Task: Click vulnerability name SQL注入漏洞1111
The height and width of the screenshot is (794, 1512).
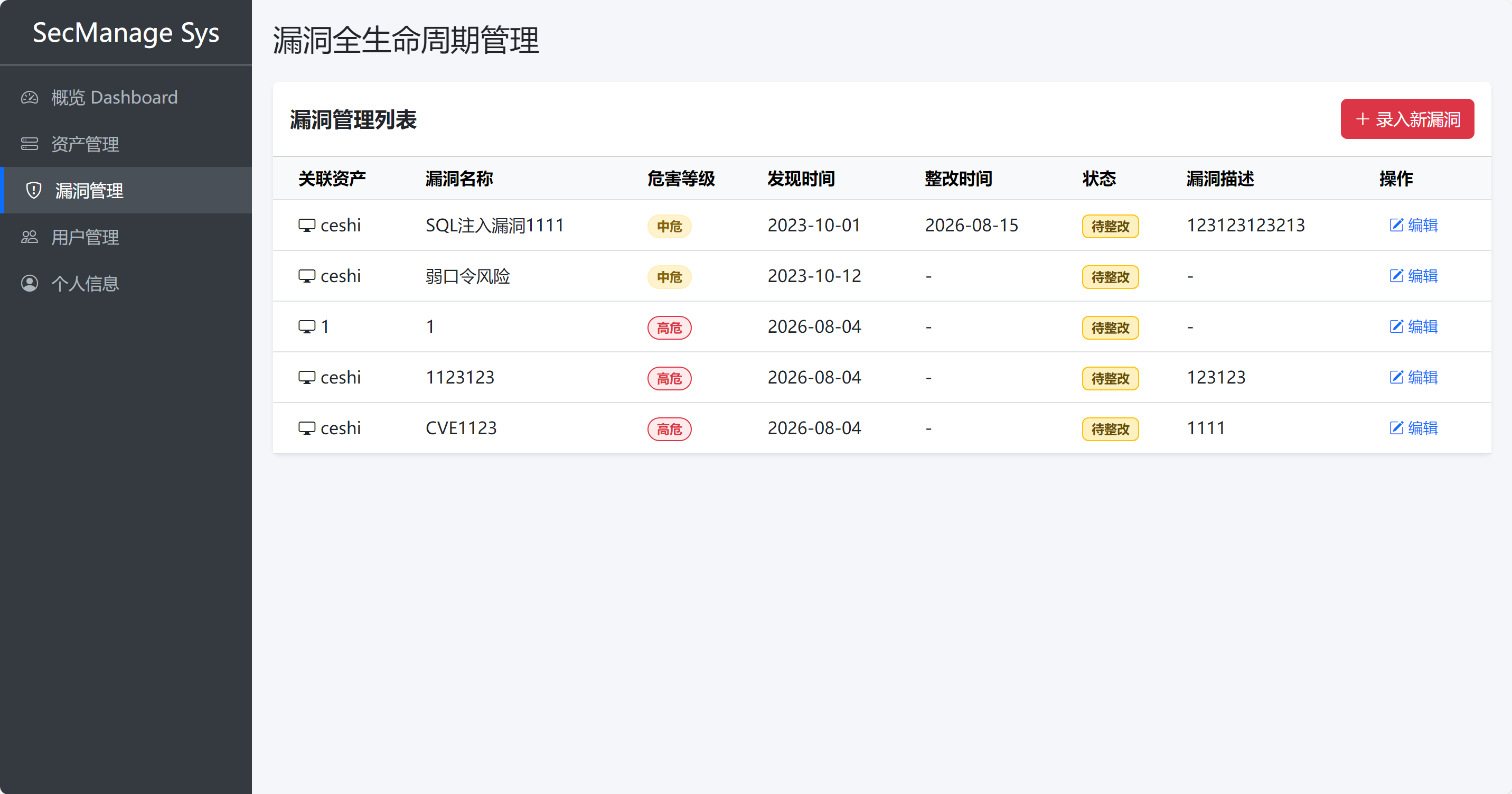Action: (x=495, y=226)
